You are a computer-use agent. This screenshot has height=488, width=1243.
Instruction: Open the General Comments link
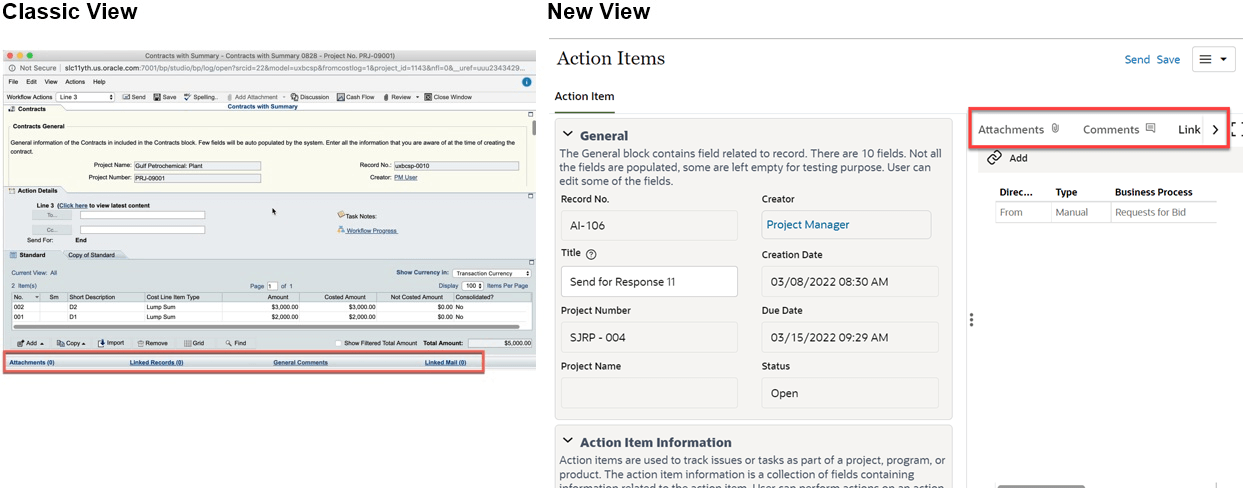click(300, 362)
